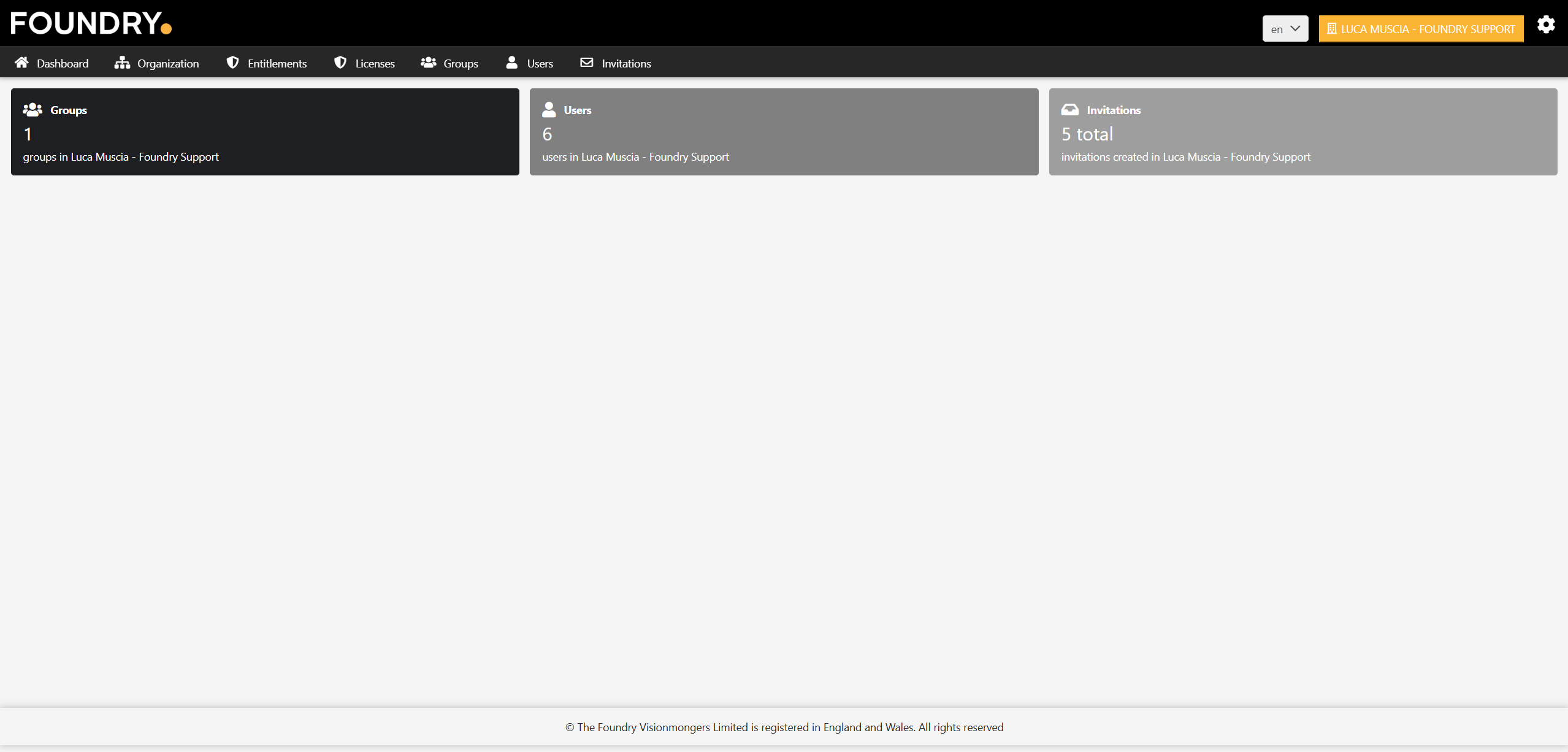Click 'users in Luca Muscia - Foundry Support'
This screenshot has width=1568, height=752.
pos(635,157)
